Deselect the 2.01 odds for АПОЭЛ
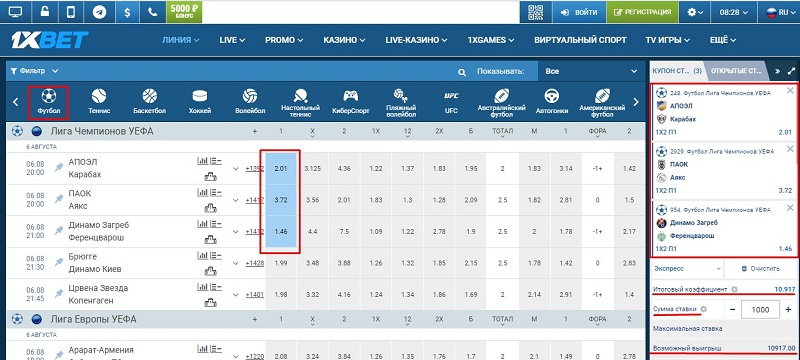The height and width of the screenshot is (360, 800). pos(281,168)
